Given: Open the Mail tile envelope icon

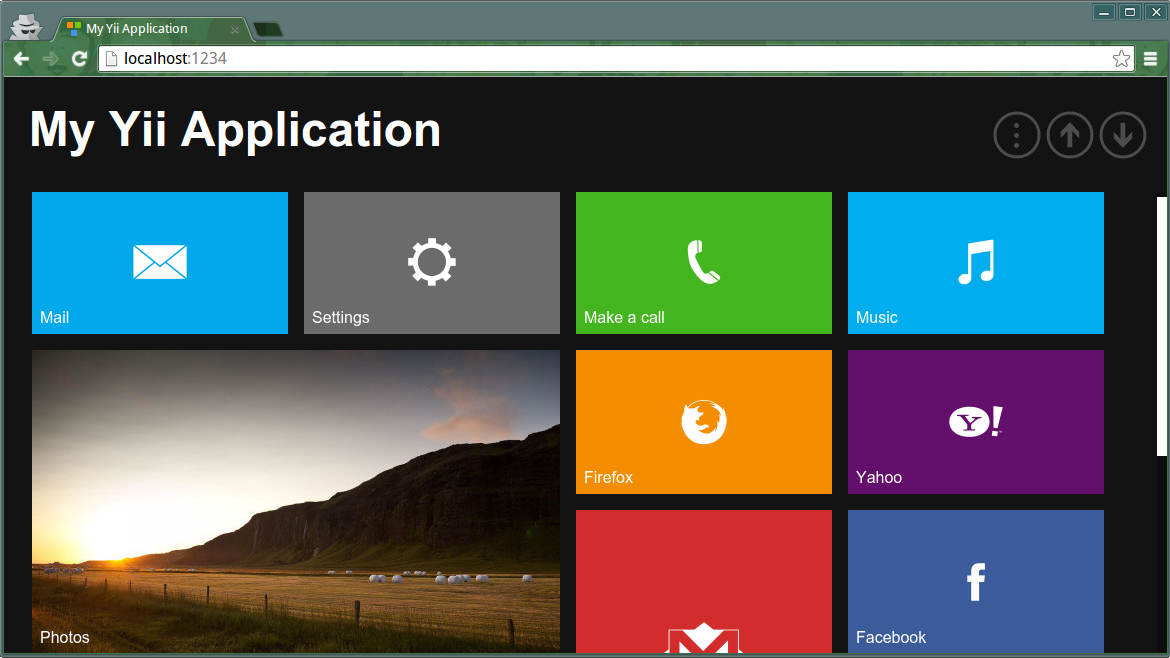Looking at the screenshot, I should coord(160,262).
